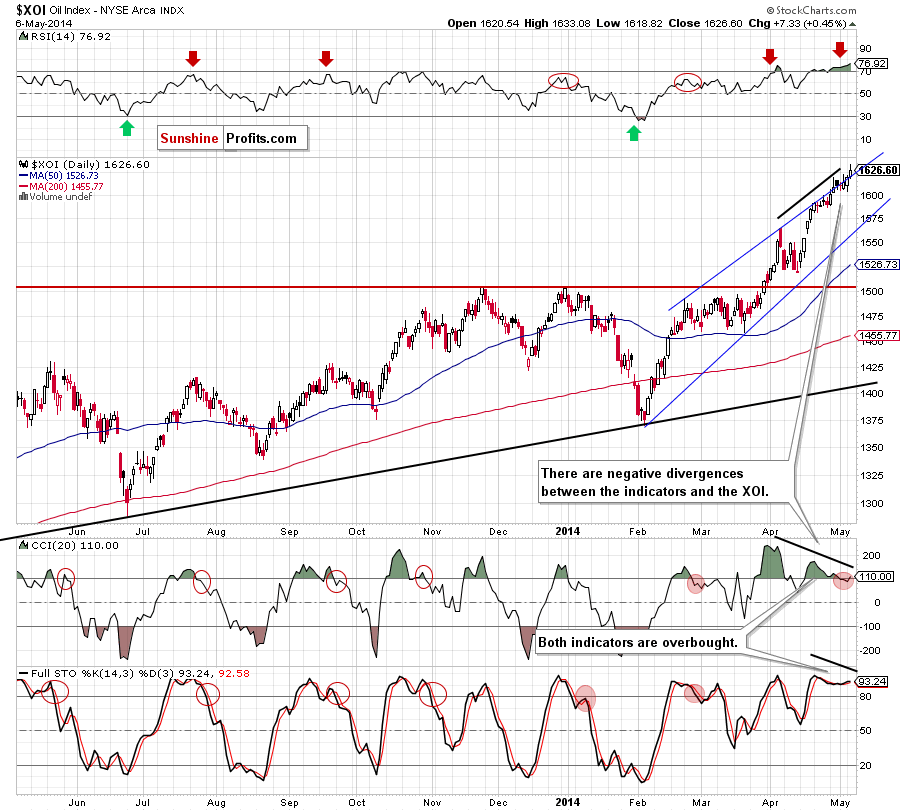Click the 1526.73 MA(50) tag on right axis
This screenshot has height=811, width=900.
point(878,265)
